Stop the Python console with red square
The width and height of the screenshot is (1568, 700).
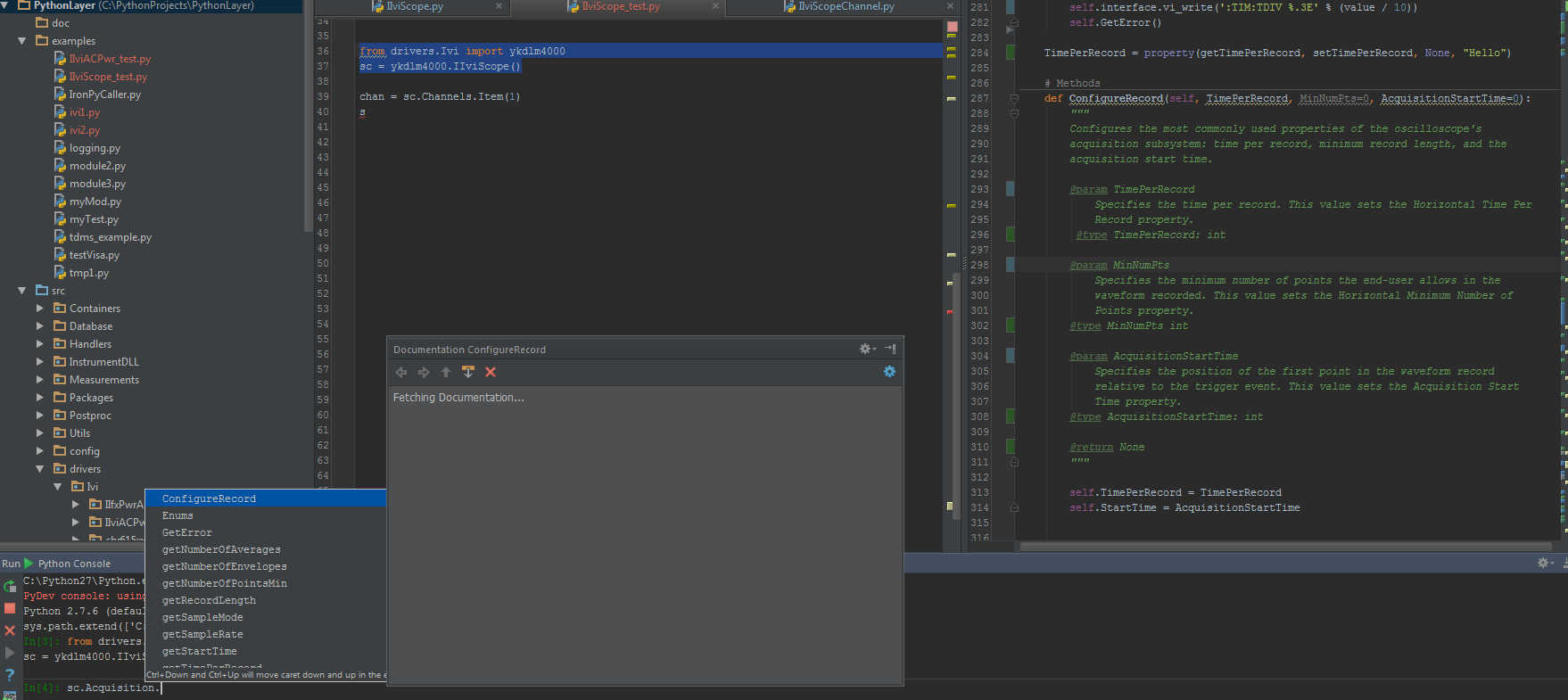(x=10, y=608)
